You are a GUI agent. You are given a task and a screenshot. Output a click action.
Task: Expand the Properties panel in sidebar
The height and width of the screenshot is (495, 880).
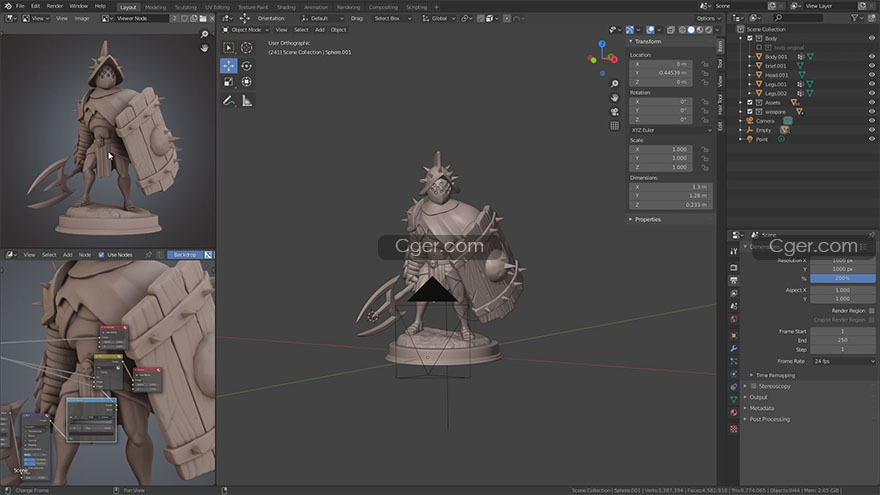647,219
